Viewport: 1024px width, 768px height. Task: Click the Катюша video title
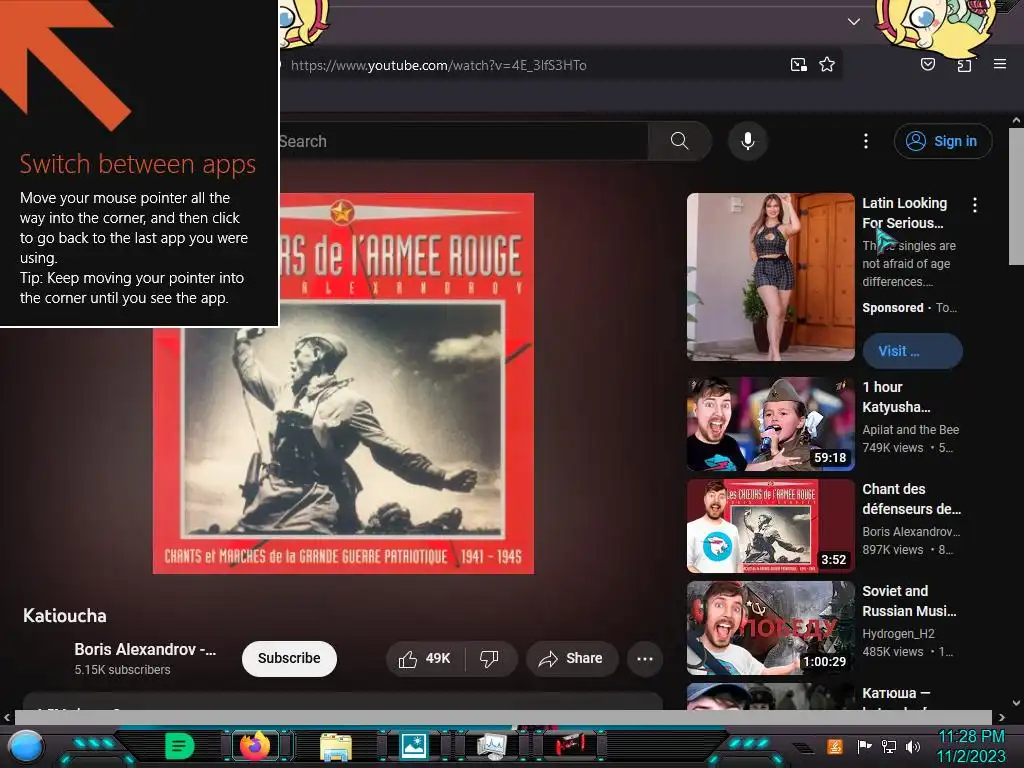tap(896, 694)
